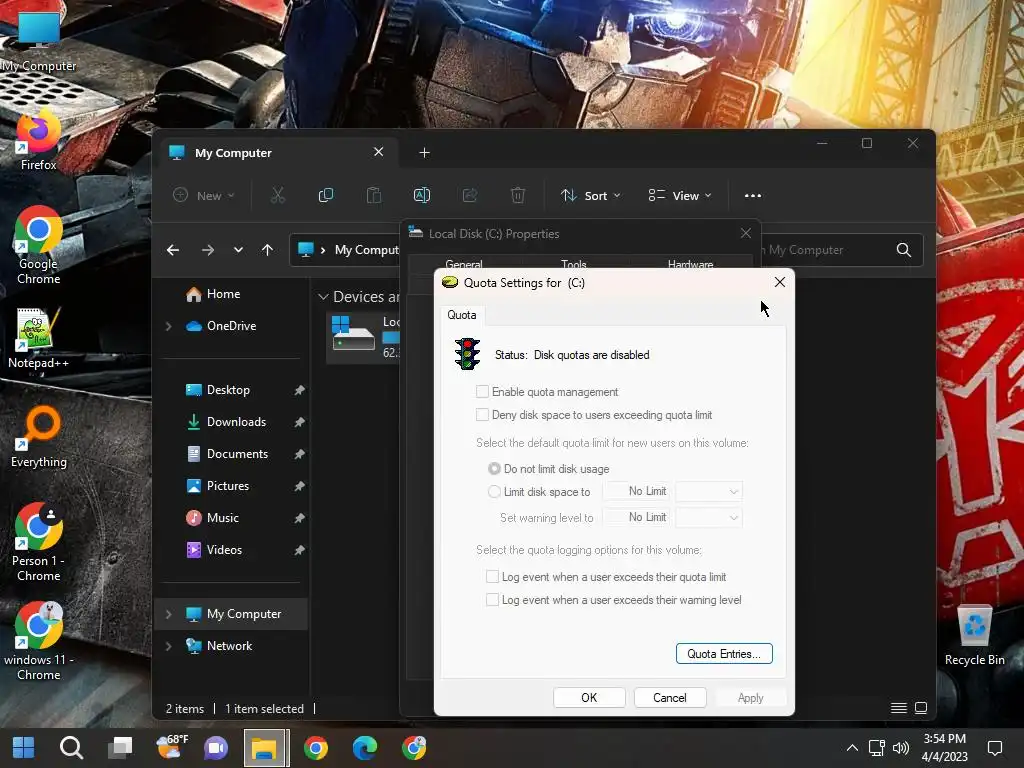Open the Firefox desktop shortcut

(39, 141)
